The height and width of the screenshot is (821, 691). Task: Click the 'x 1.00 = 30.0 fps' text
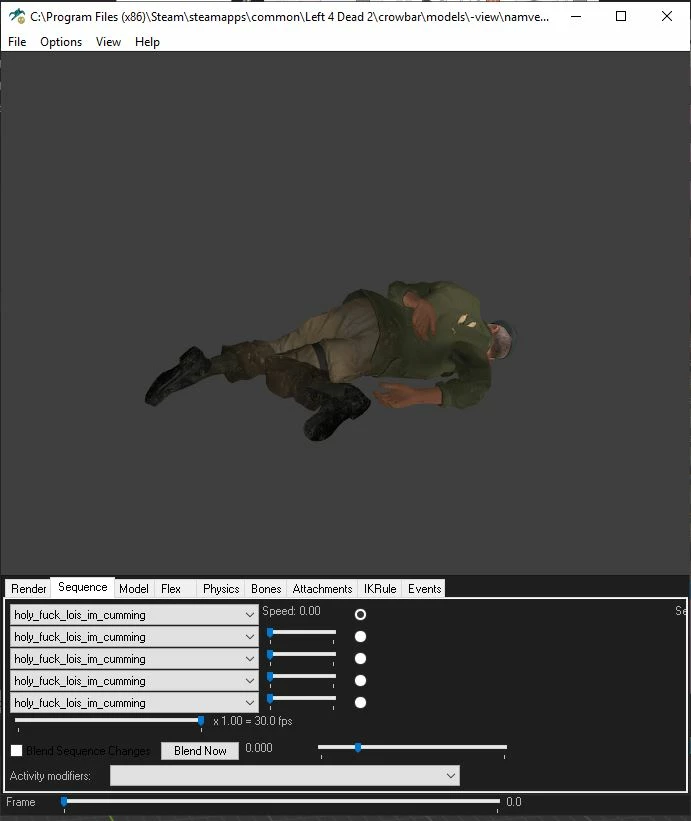(253, 721)
